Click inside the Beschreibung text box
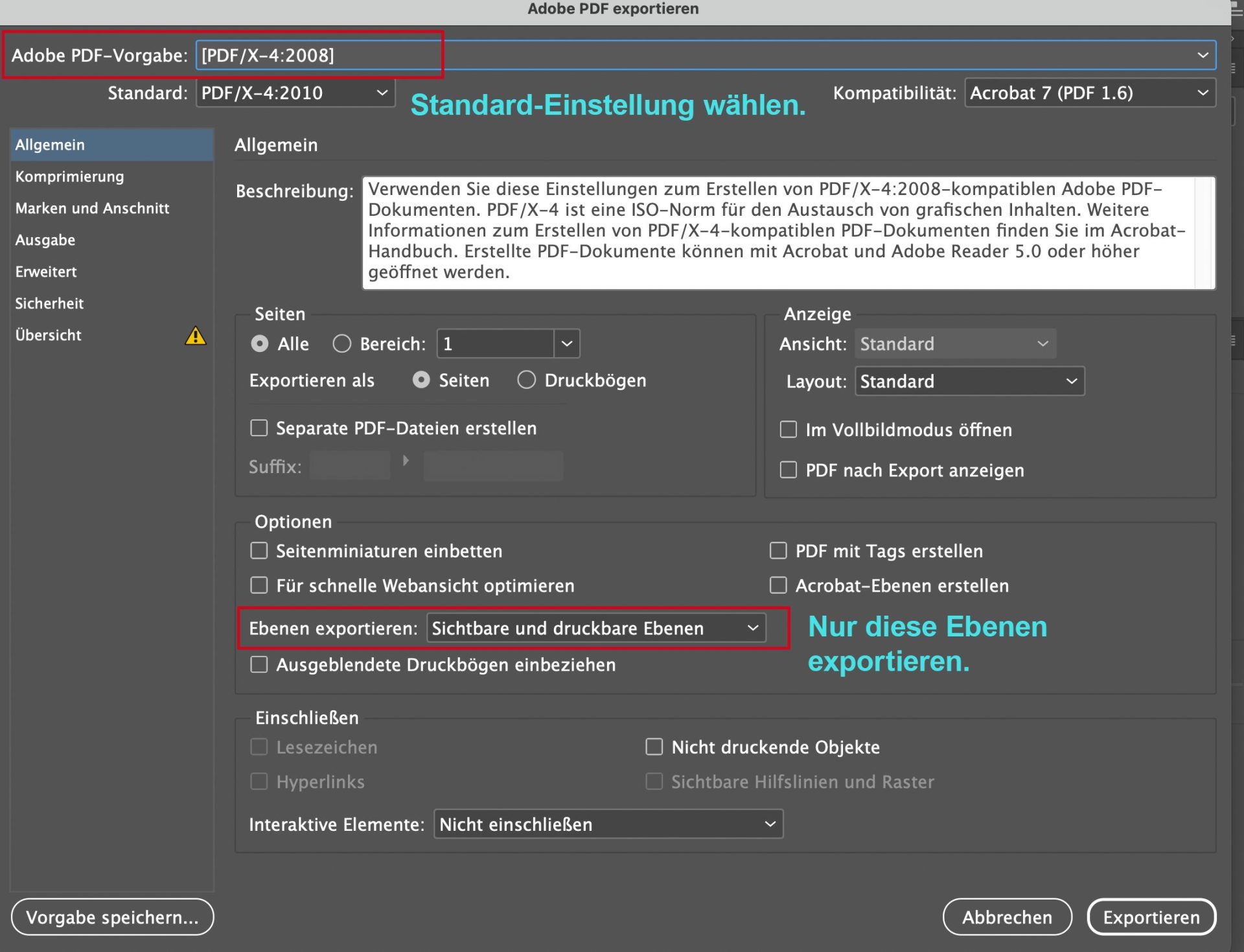 (777, 232)
